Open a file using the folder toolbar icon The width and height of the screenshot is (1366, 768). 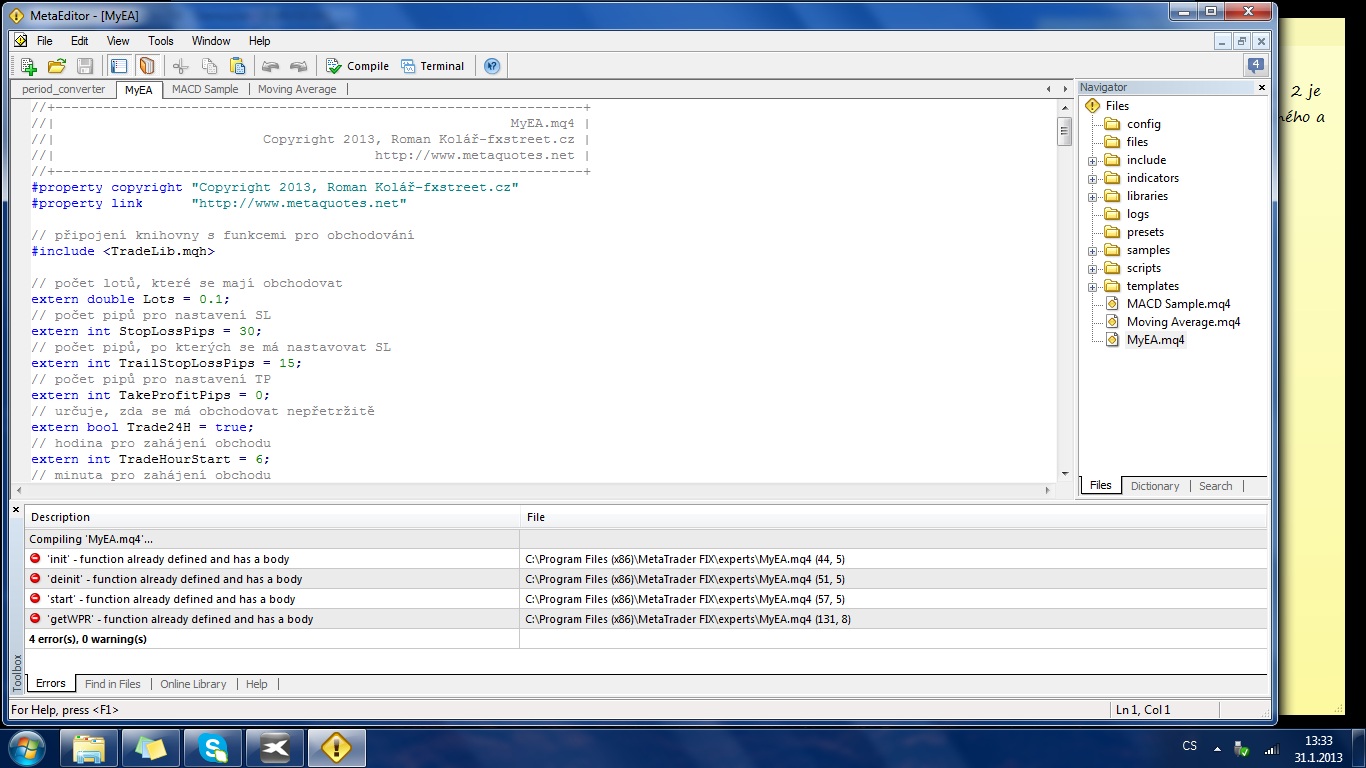click(x=57, y=66)
